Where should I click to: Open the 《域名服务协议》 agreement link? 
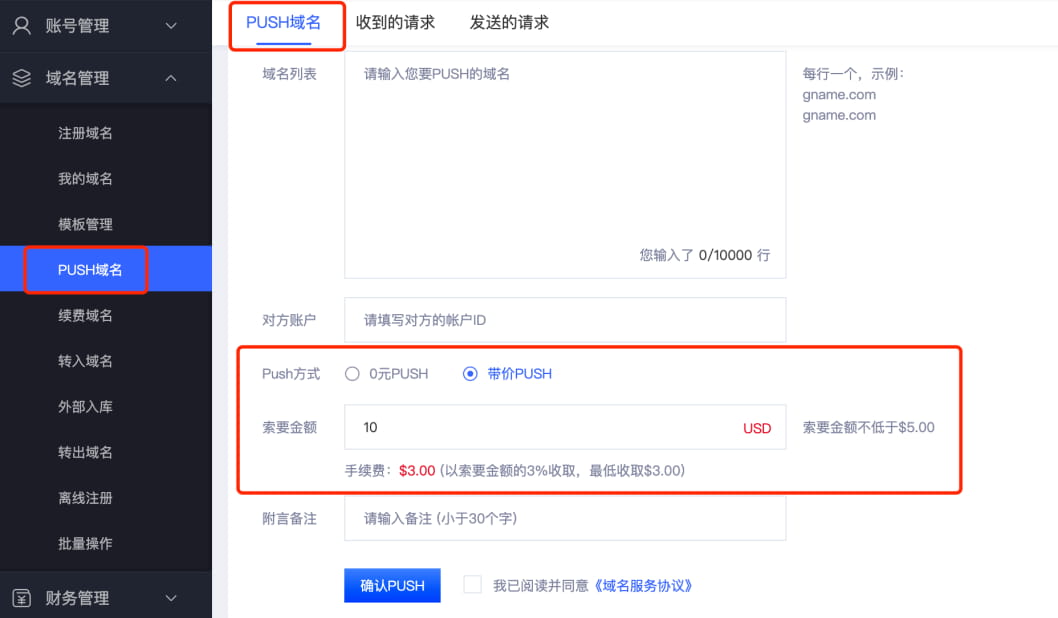(x=645, y=585)
